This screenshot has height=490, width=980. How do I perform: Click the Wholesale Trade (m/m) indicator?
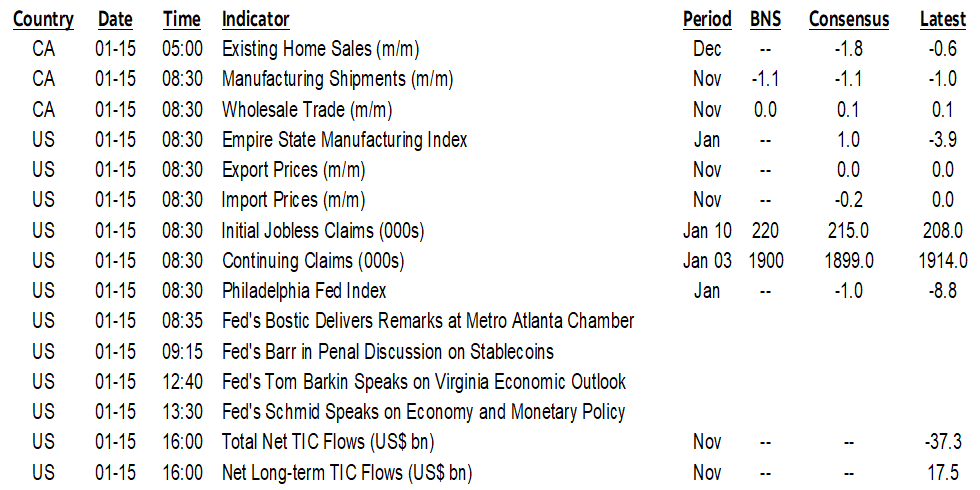(x=306, y=110)
